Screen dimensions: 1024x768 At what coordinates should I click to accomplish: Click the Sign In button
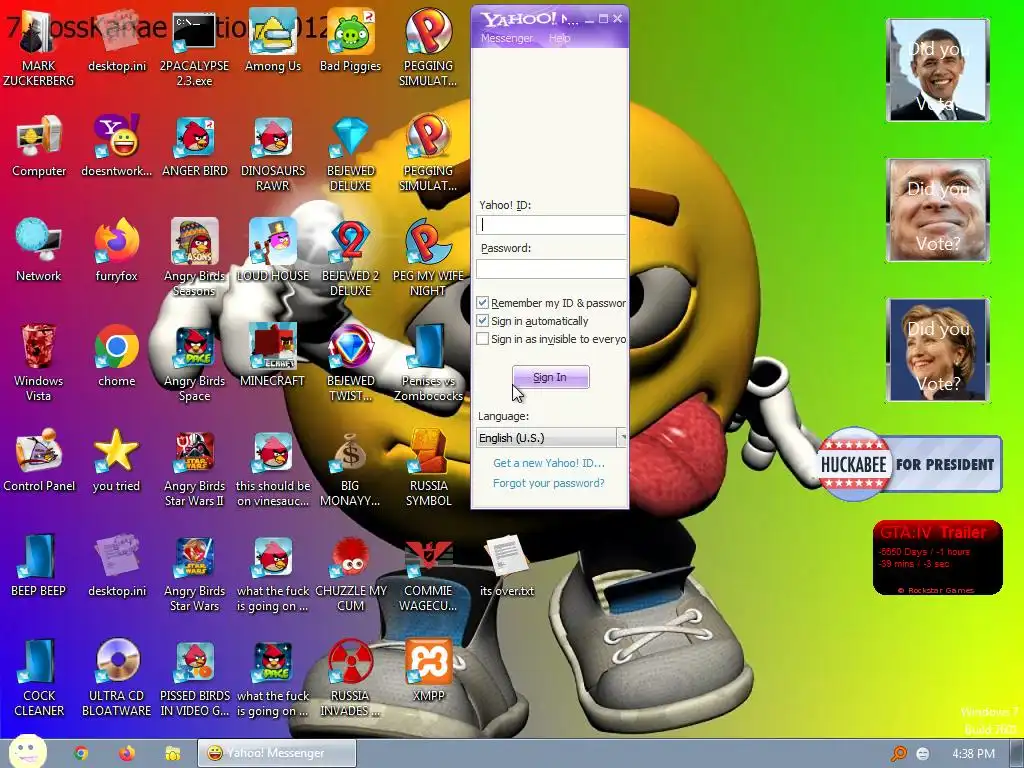coord(551,377)
